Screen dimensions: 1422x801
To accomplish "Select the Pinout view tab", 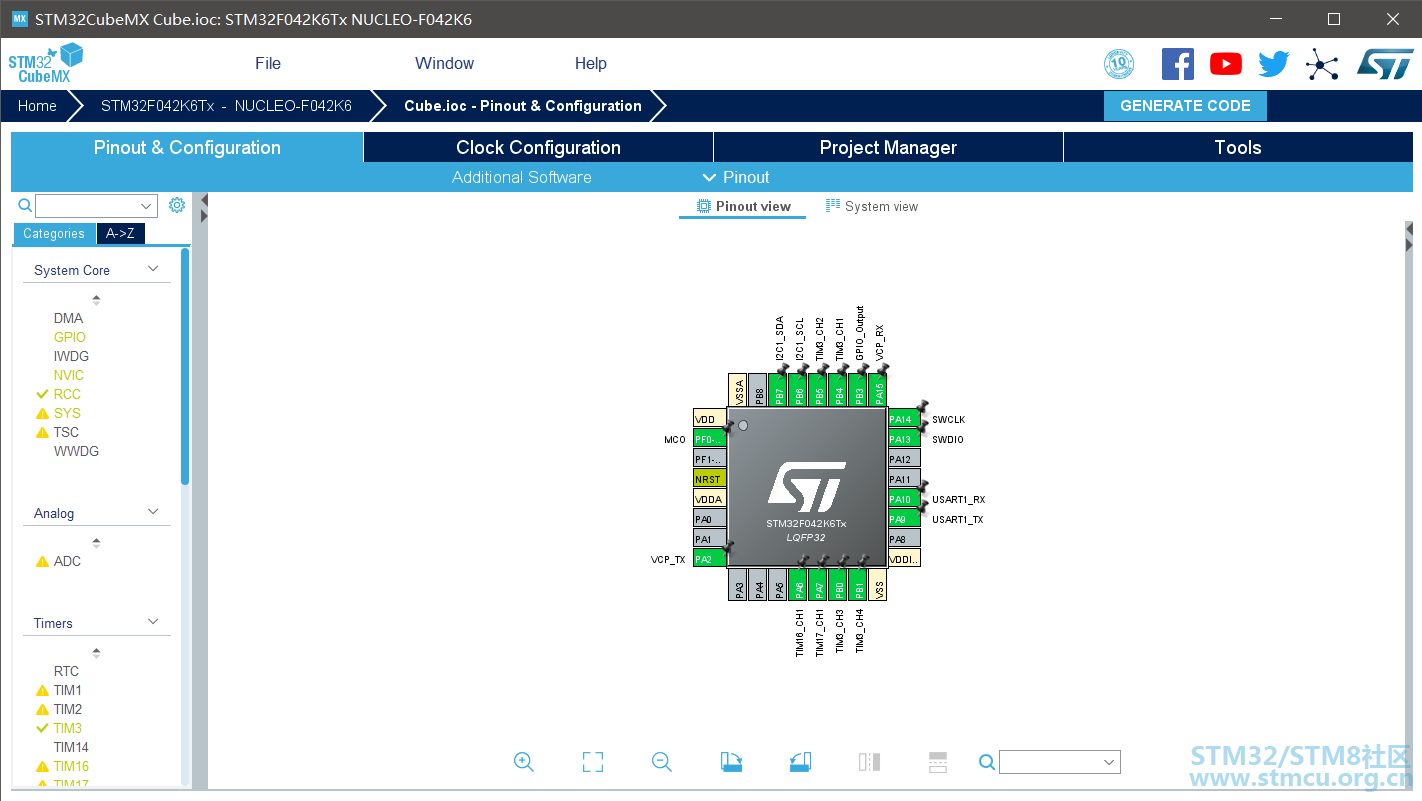I will [x=743, y=206].
